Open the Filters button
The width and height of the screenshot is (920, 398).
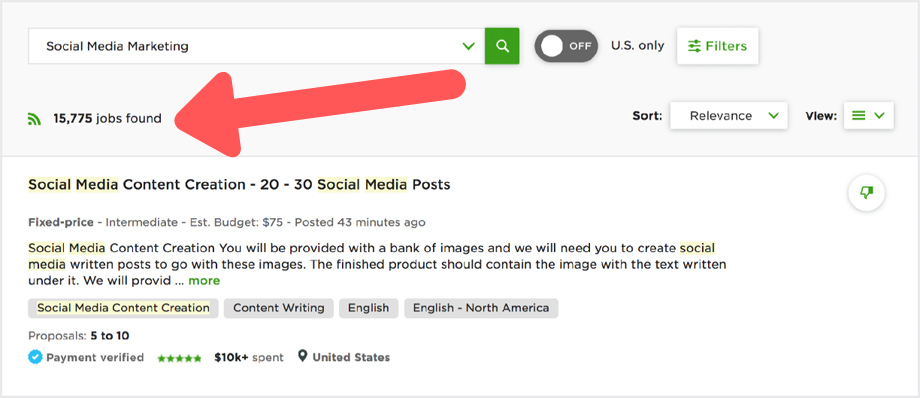click(x=718, y=46)
